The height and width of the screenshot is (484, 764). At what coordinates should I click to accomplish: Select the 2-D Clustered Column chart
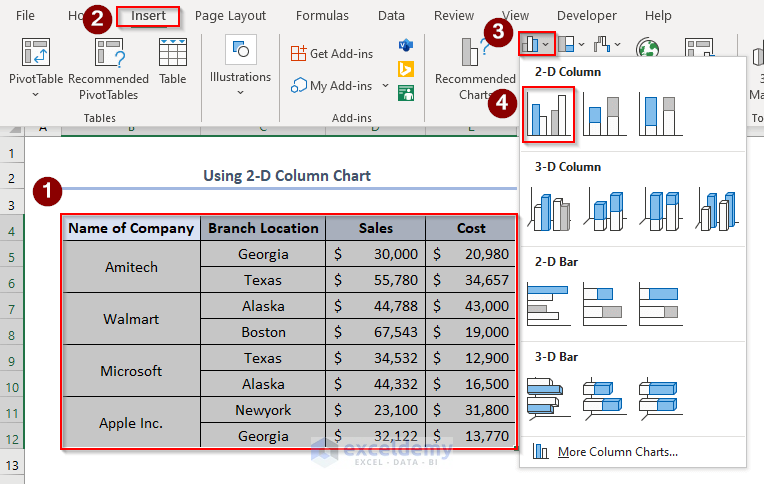pos(547,113)
